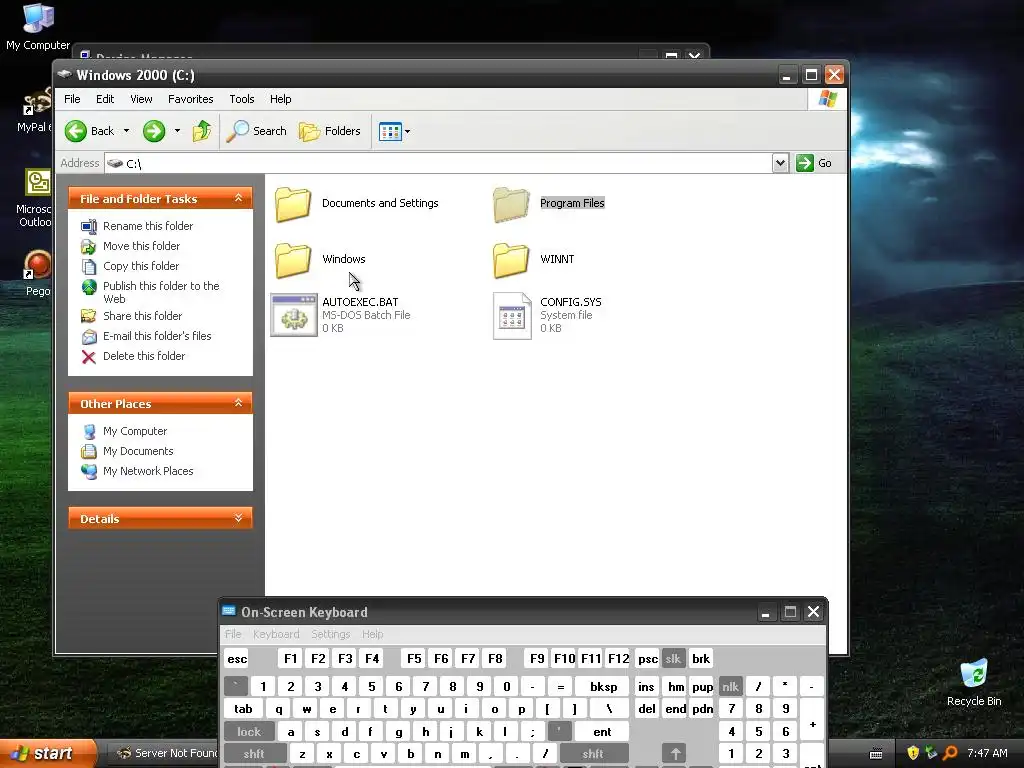The height and width of the screenshot is (768, 1024).
Task: Click Copy this folder task
Action: click(140, 266)
